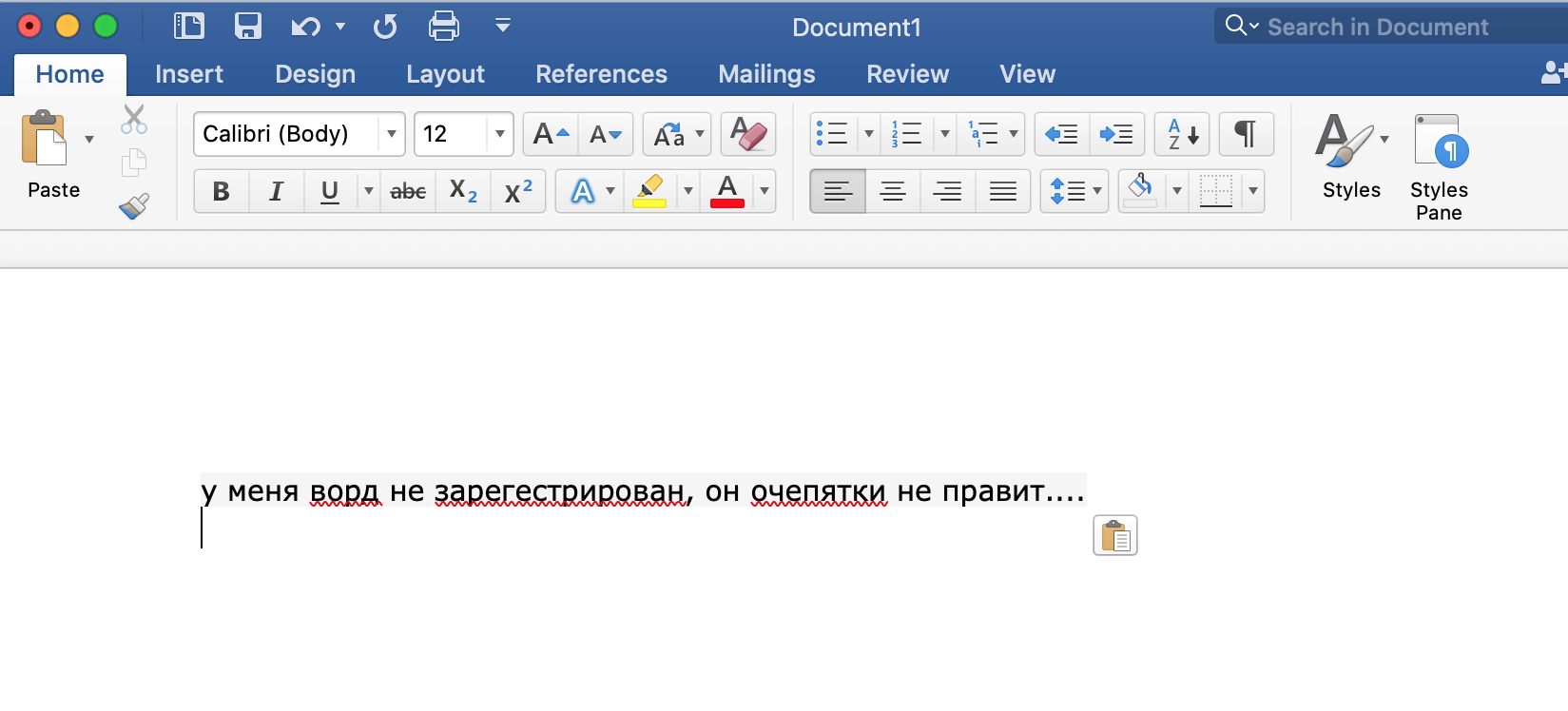Center the text
Screen dimensions: 1568x711
pyautogui.click(x=893, y=191)
